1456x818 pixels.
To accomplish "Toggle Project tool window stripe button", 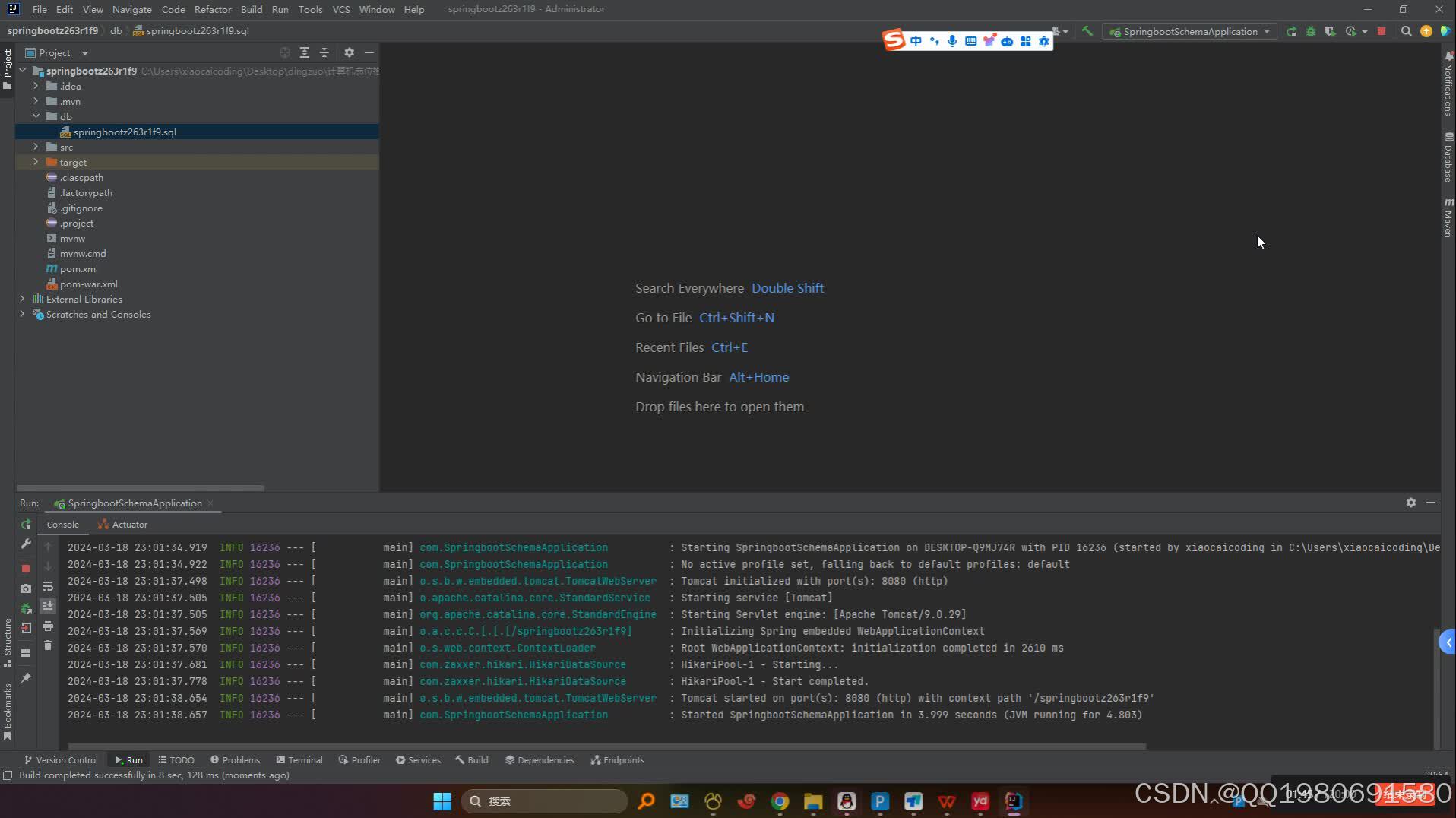I will pos(8,69).
